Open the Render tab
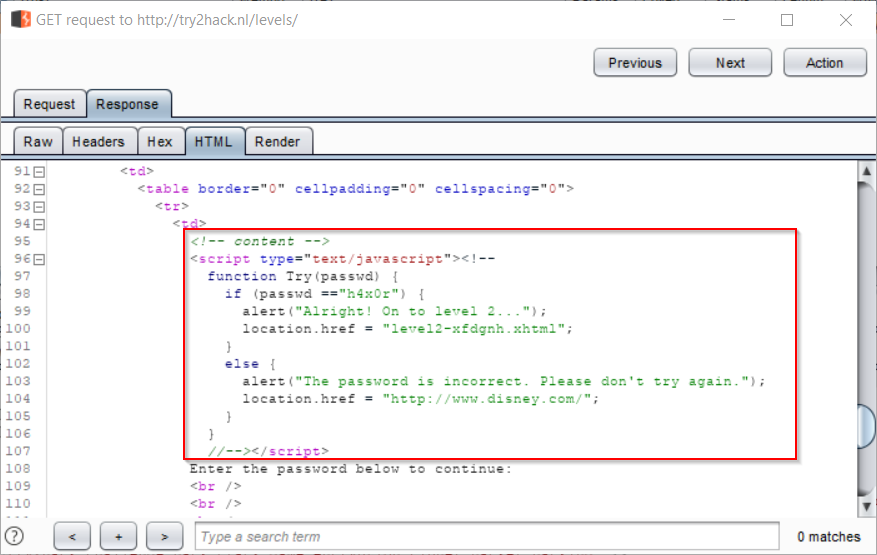 pos(277,142)
